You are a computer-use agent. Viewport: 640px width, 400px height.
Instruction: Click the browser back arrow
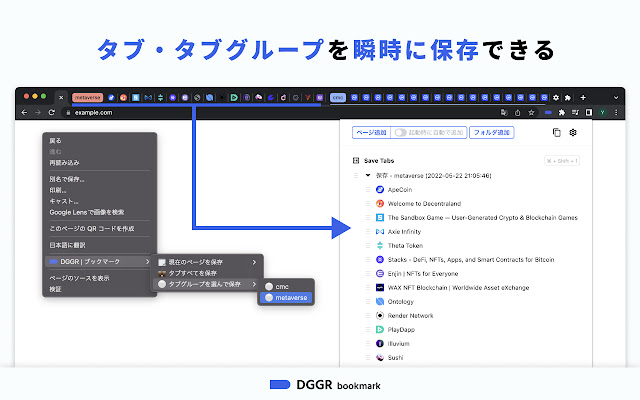(24, 112)
